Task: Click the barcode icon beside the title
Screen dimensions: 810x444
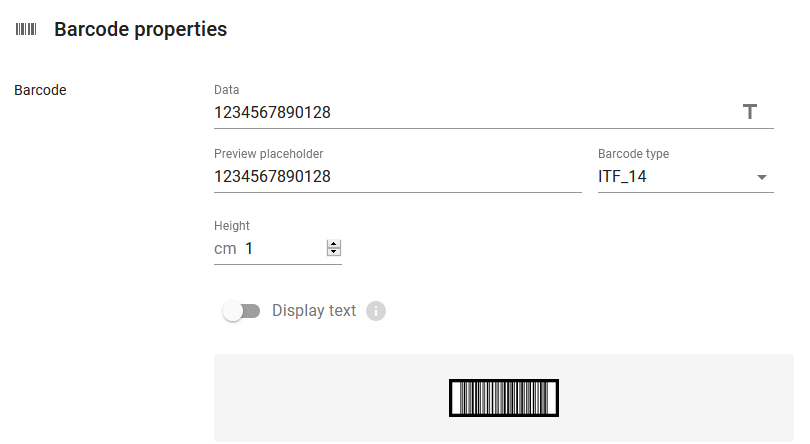Action: (x=26, y=29)
